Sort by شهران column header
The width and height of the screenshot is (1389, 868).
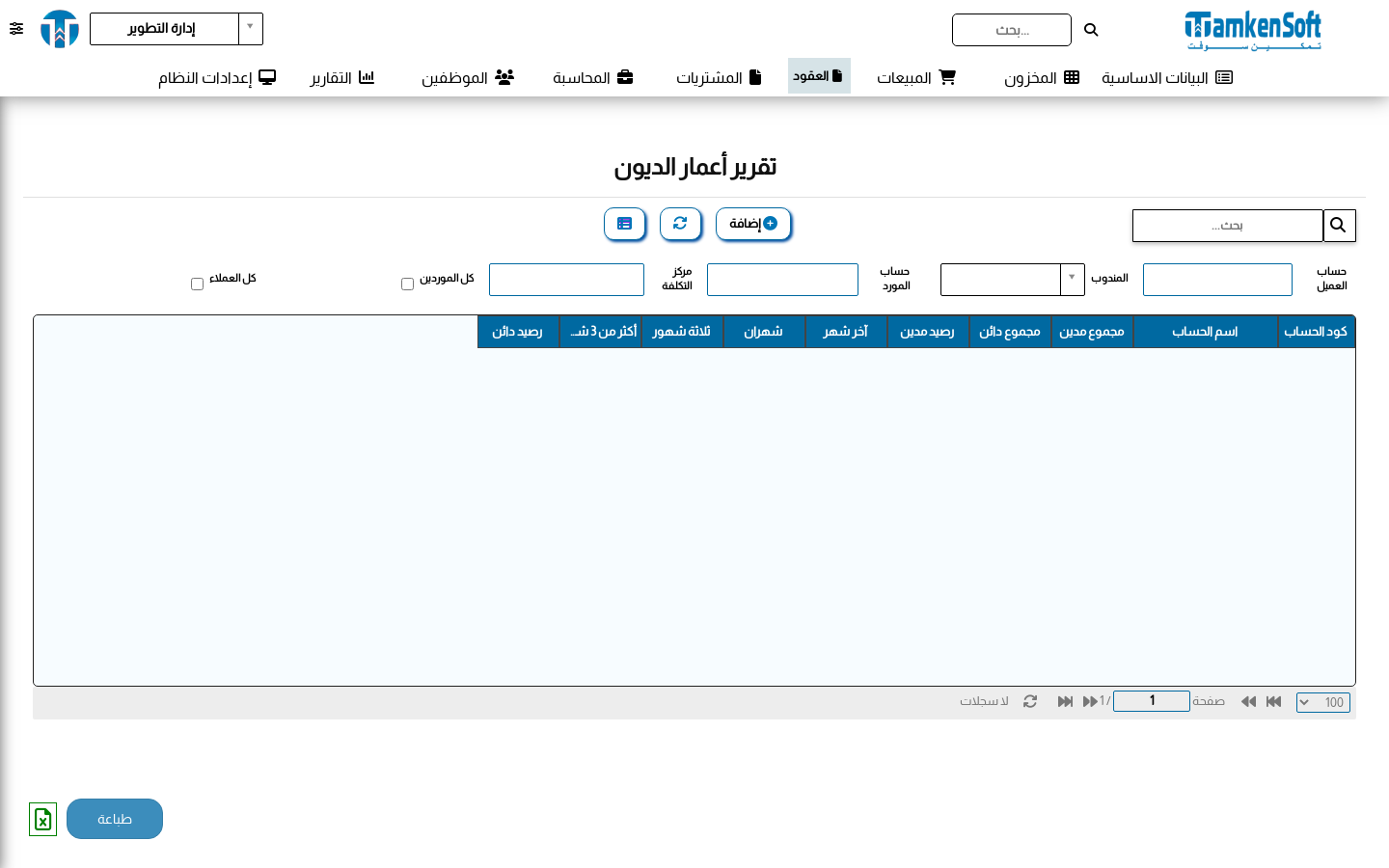[x=764, y=332]
